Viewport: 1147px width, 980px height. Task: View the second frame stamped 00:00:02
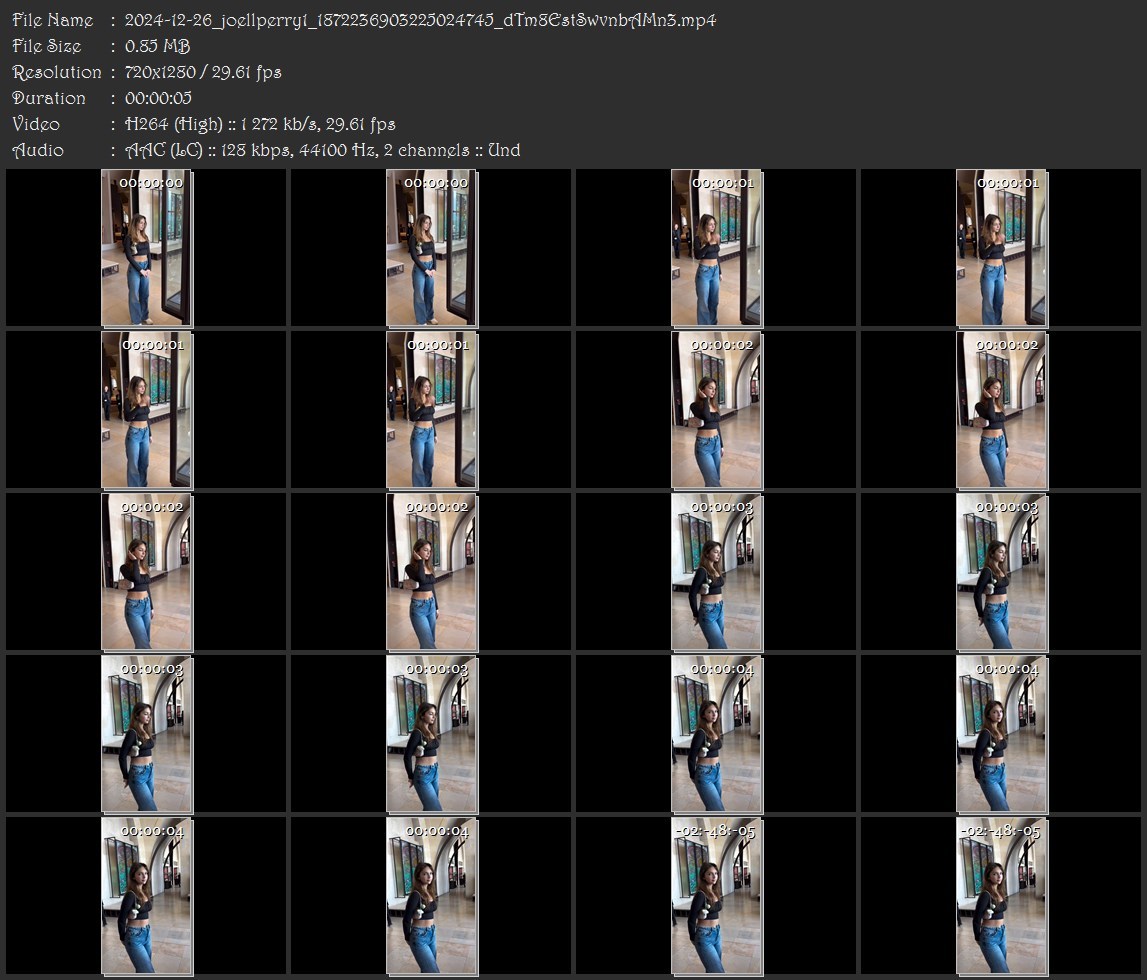(x=1001, y=410)
